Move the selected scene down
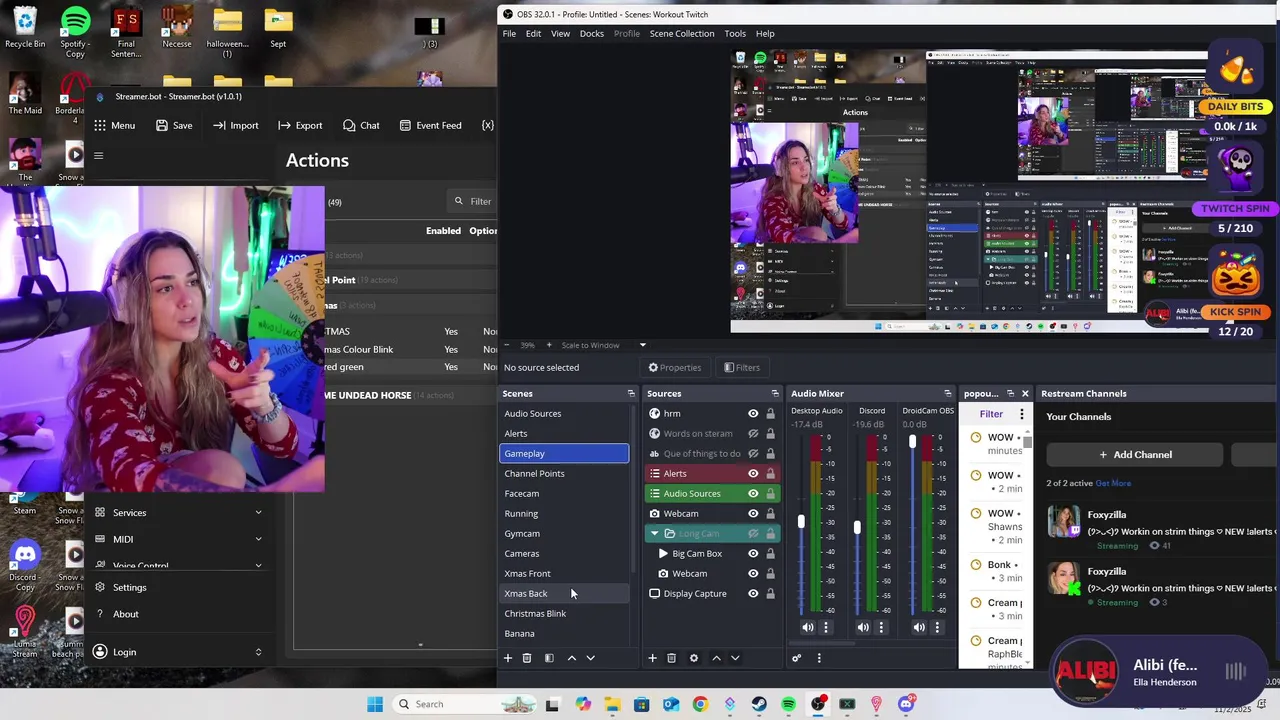This screenshot has width=1280, height=720. (x=590, y=658)
